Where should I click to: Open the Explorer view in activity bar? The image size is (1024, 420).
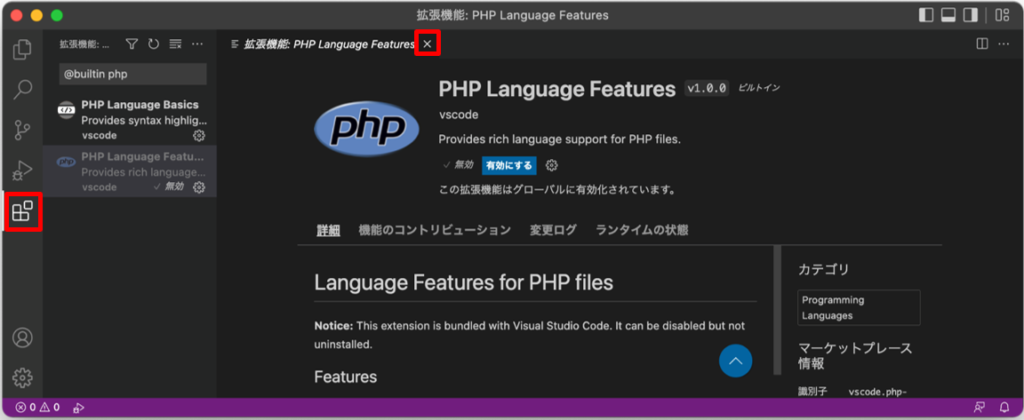click(x=23, y=50)
